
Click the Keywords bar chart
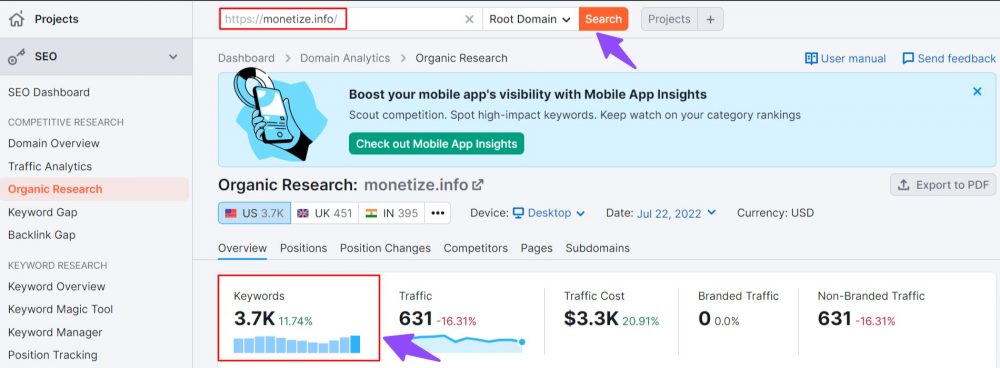pyautogui.click(x=297, y=344)
